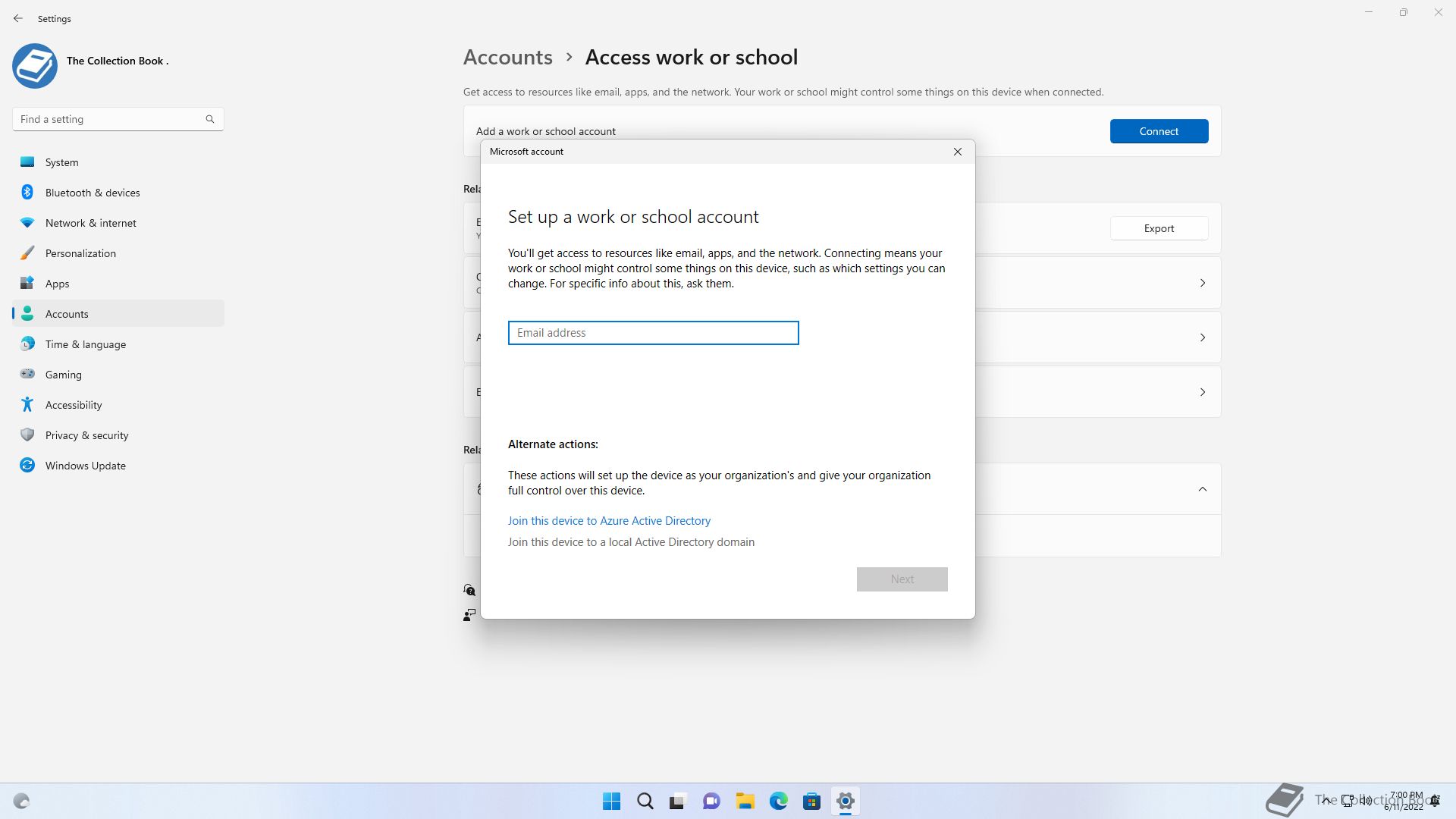1456x819 pixels.
Task: Click the Find a setting search box
Action: coord(118,119)
